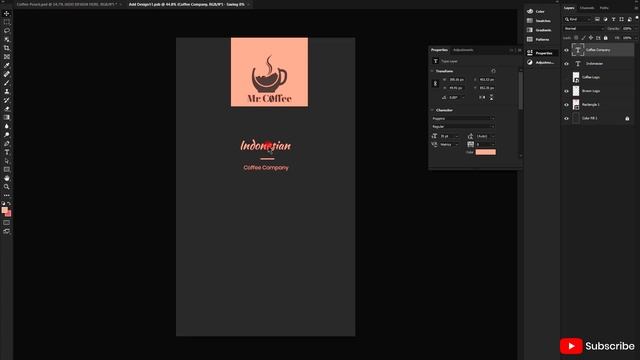Screen dimensions: 640x360
Task: Switch to the Coffee Poster document tab
Action: click(x=67, y=4)
